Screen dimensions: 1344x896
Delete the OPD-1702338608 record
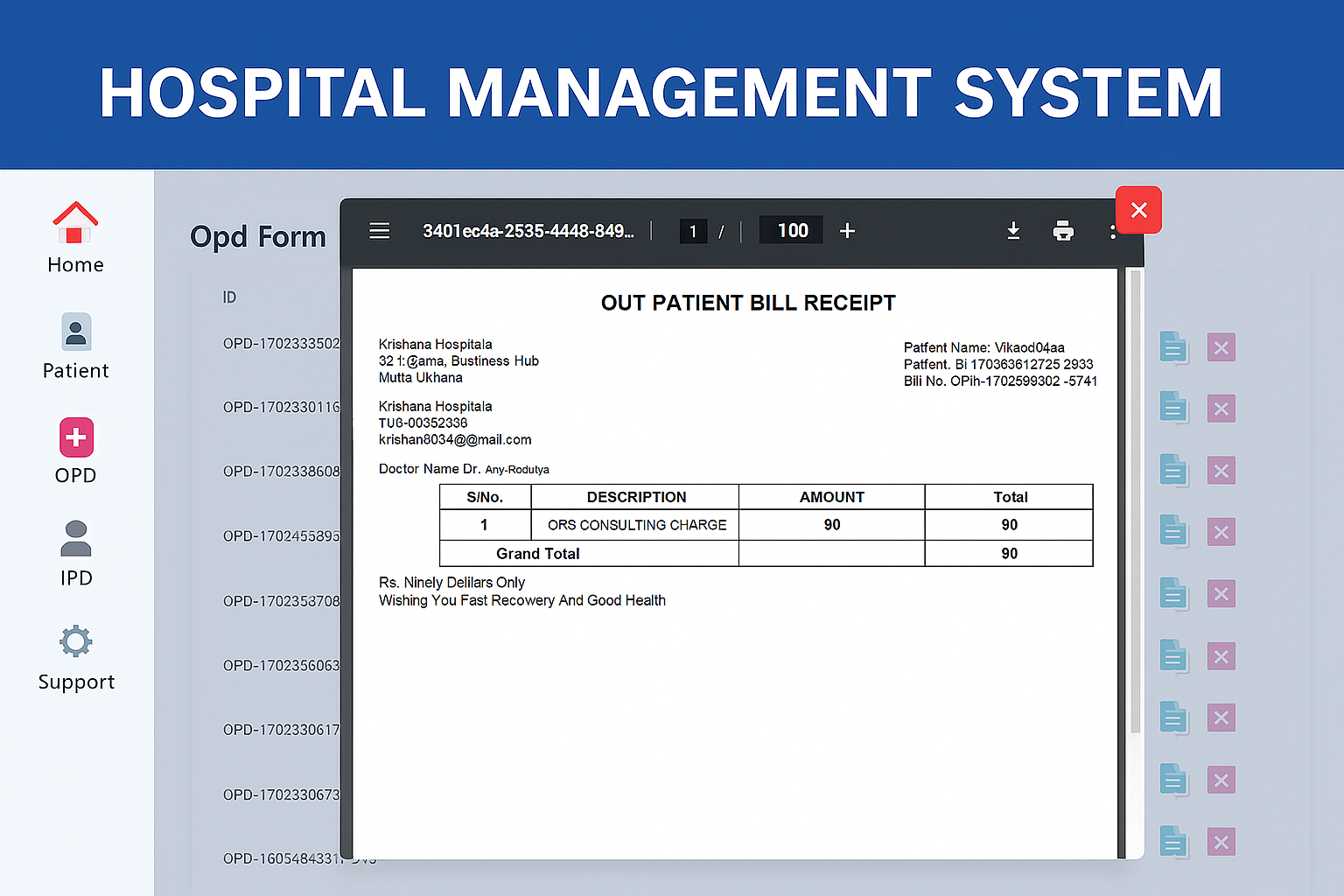(1221, 471)
